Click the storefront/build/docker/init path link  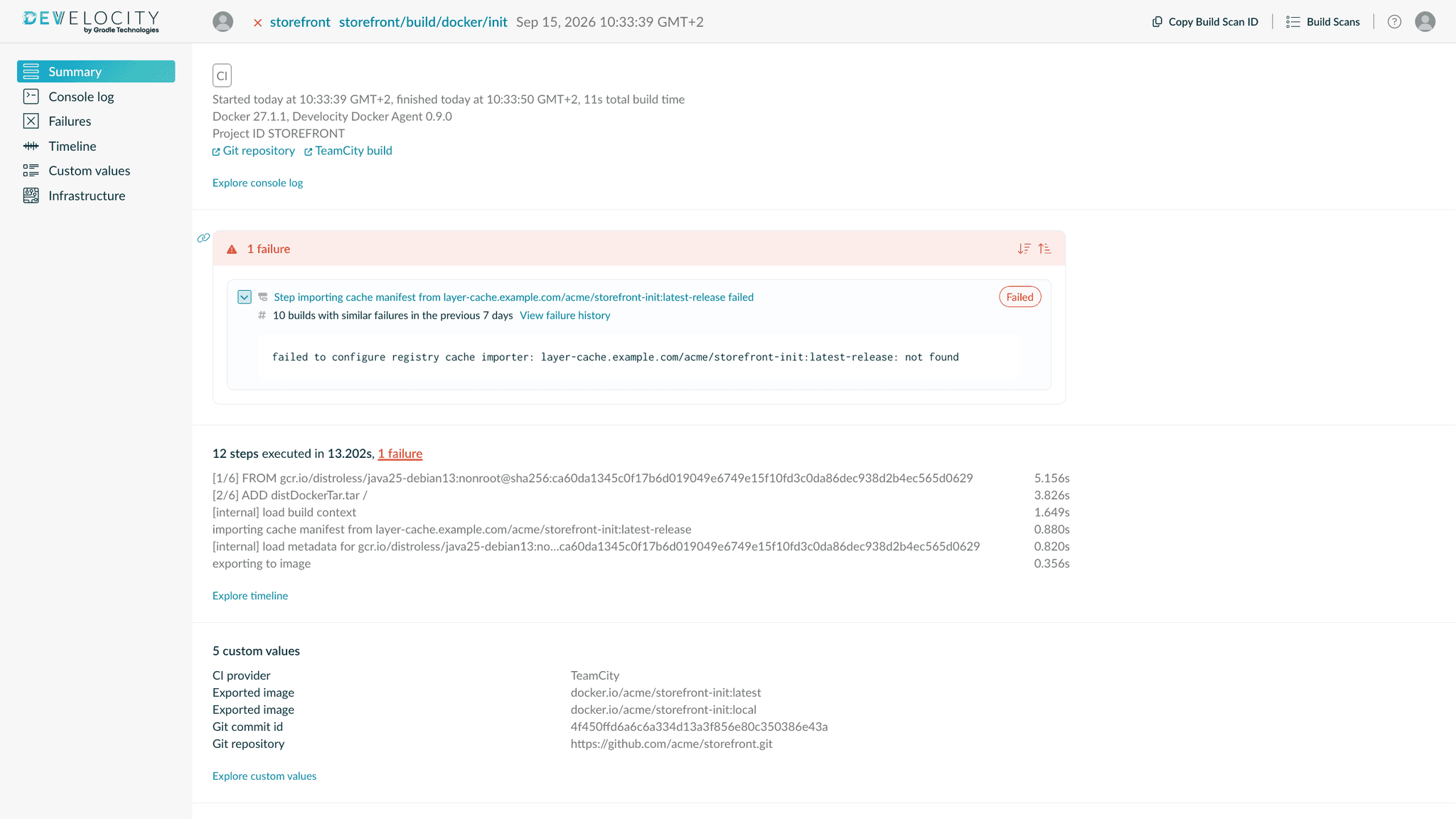tap(423, 22)
